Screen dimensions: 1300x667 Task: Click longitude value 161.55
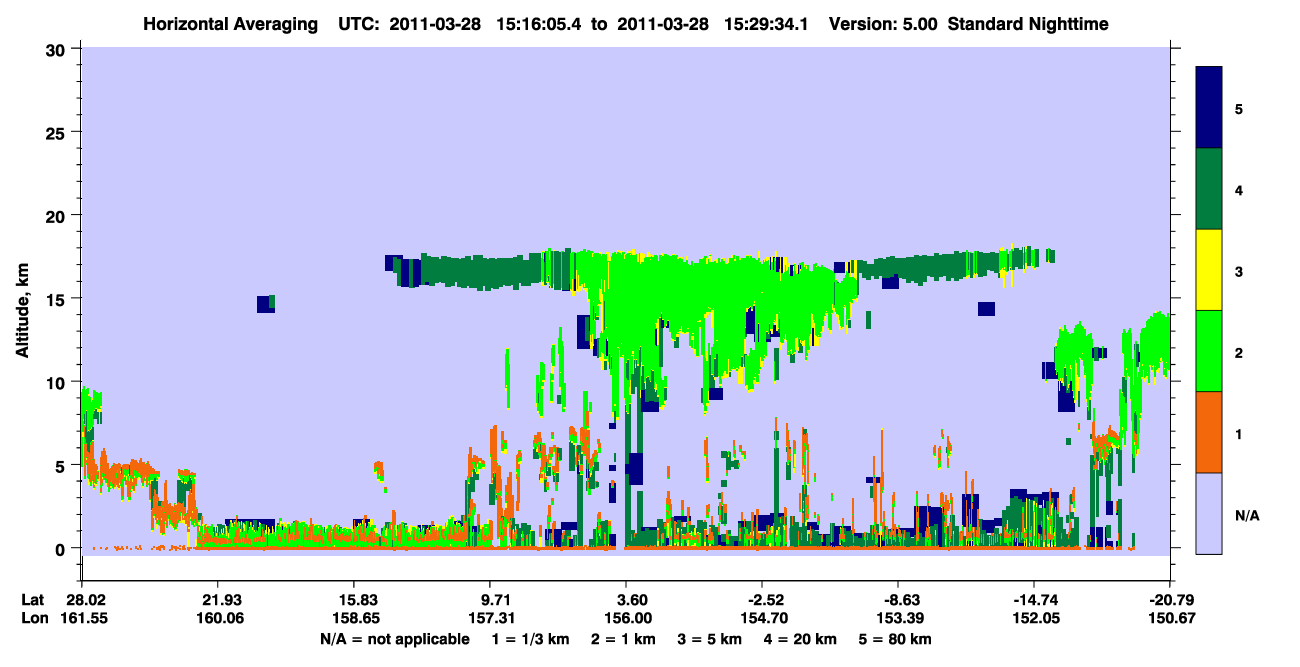[x=82, y=618]
